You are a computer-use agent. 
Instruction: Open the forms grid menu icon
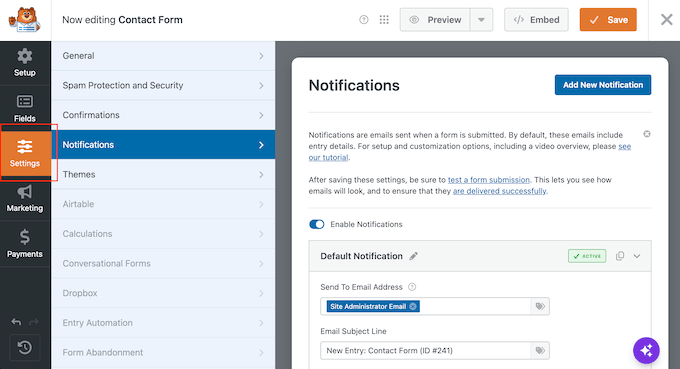coord(384,20)
